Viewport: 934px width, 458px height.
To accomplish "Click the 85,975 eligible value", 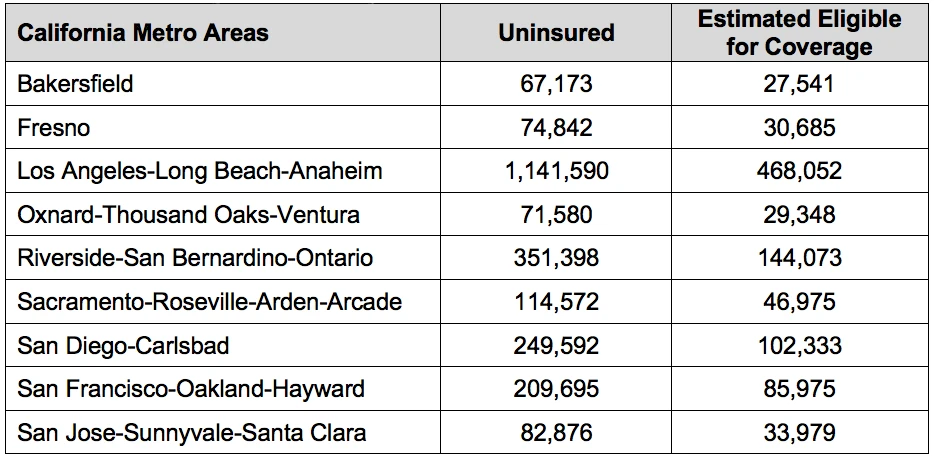I will 799,389.
